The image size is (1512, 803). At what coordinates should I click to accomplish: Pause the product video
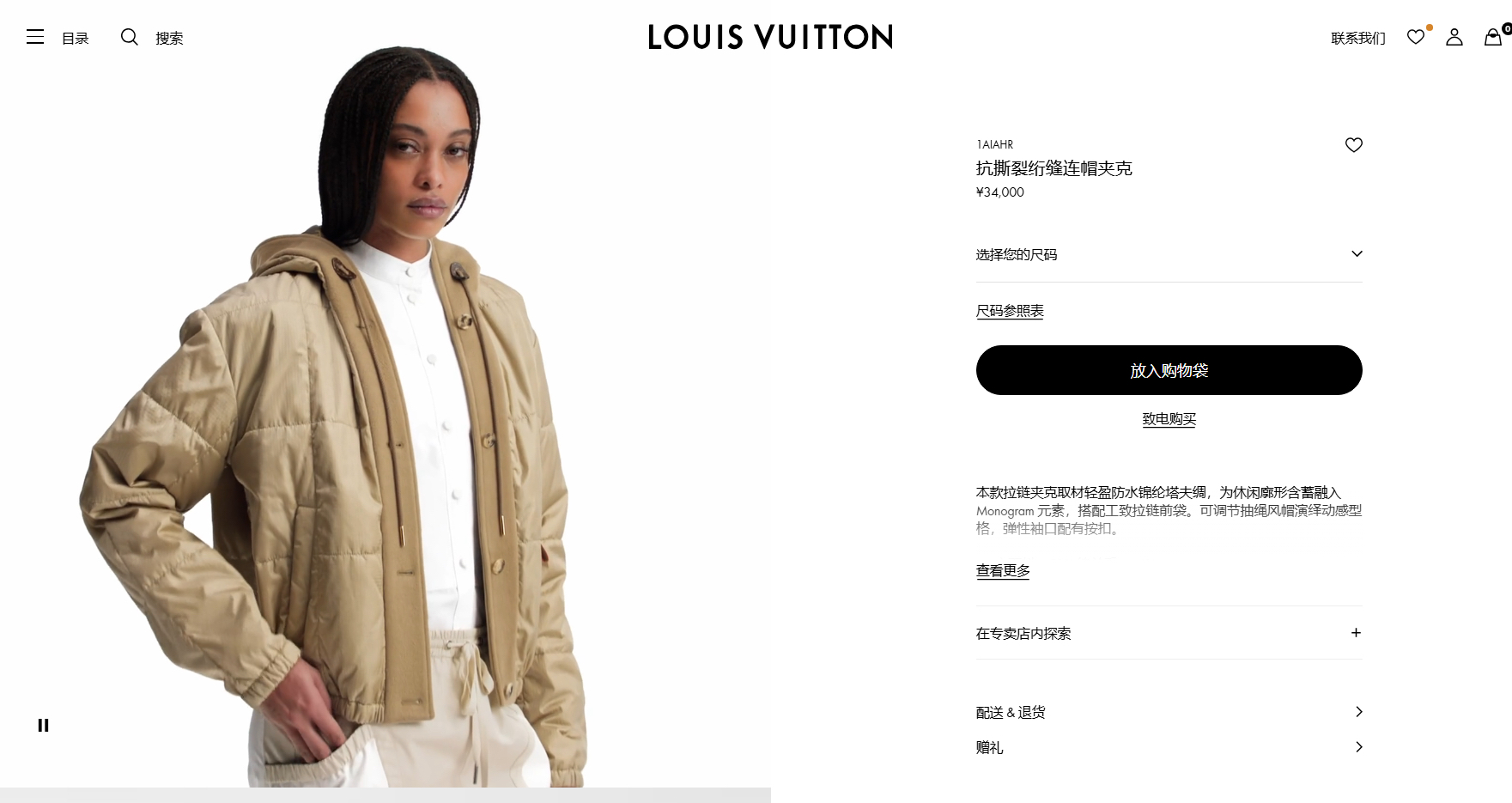[43, 725]
